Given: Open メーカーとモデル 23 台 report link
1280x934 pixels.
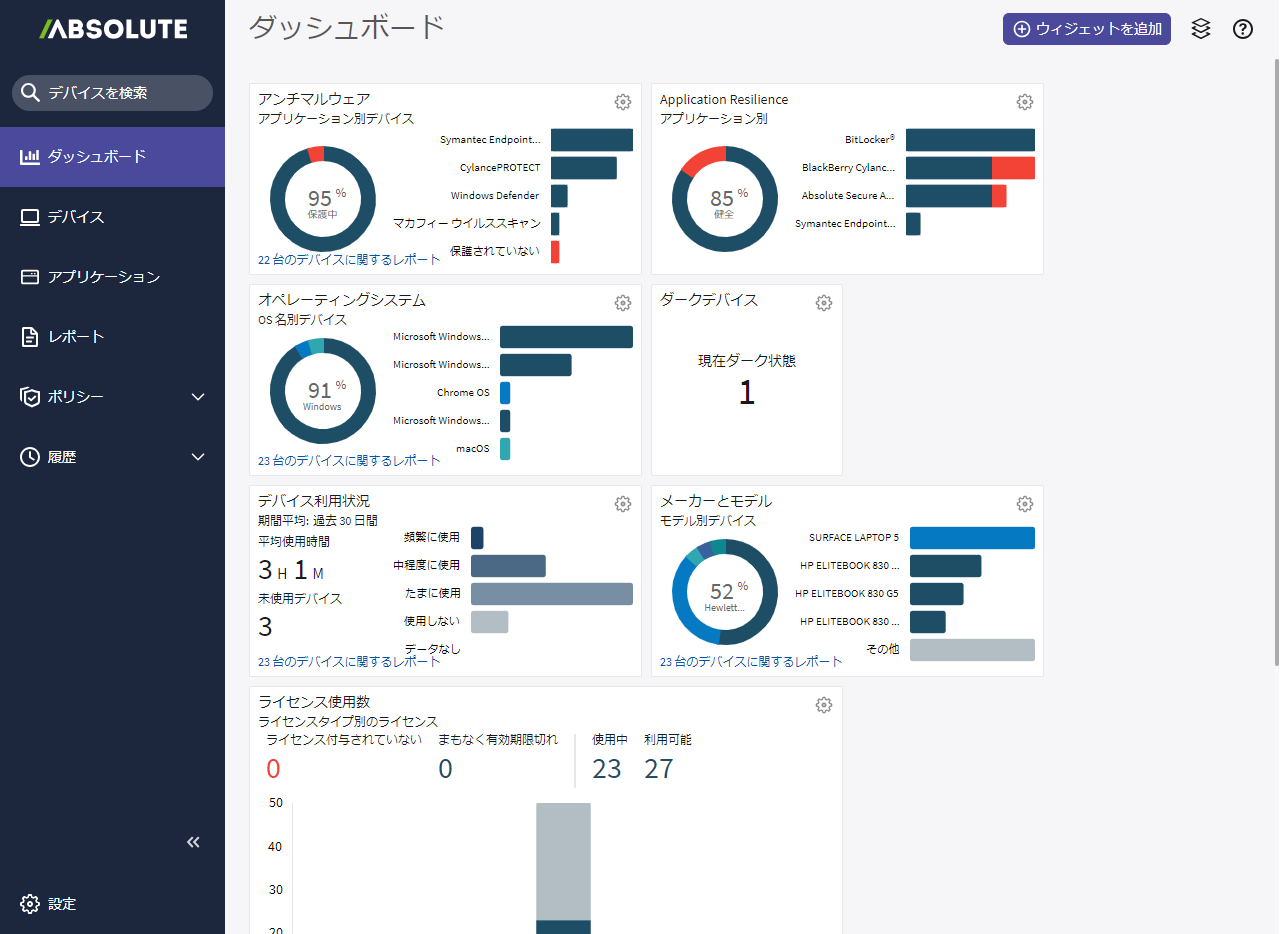Looking at the screenshot, I should pos(751,662).
